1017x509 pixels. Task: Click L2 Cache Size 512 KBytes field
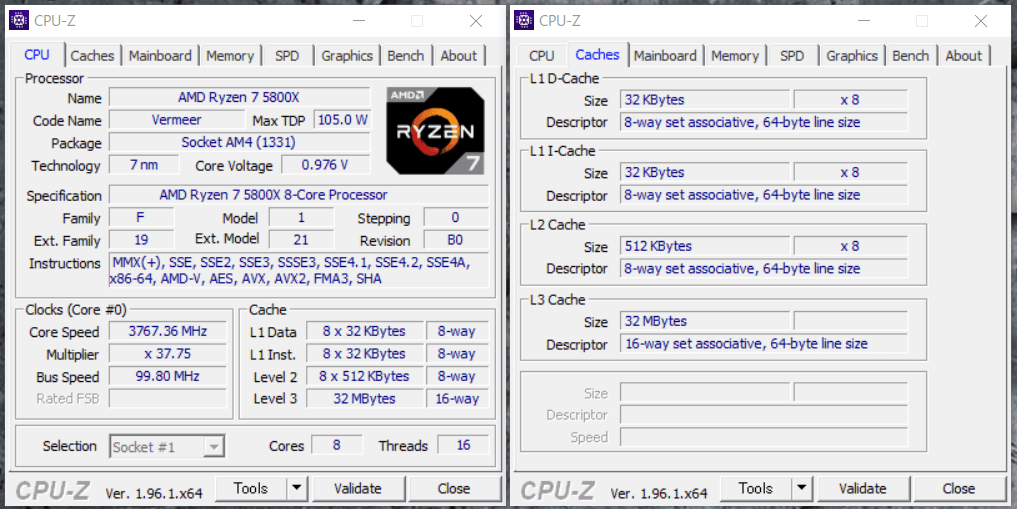pyautogui.click(x=705, y=246)
